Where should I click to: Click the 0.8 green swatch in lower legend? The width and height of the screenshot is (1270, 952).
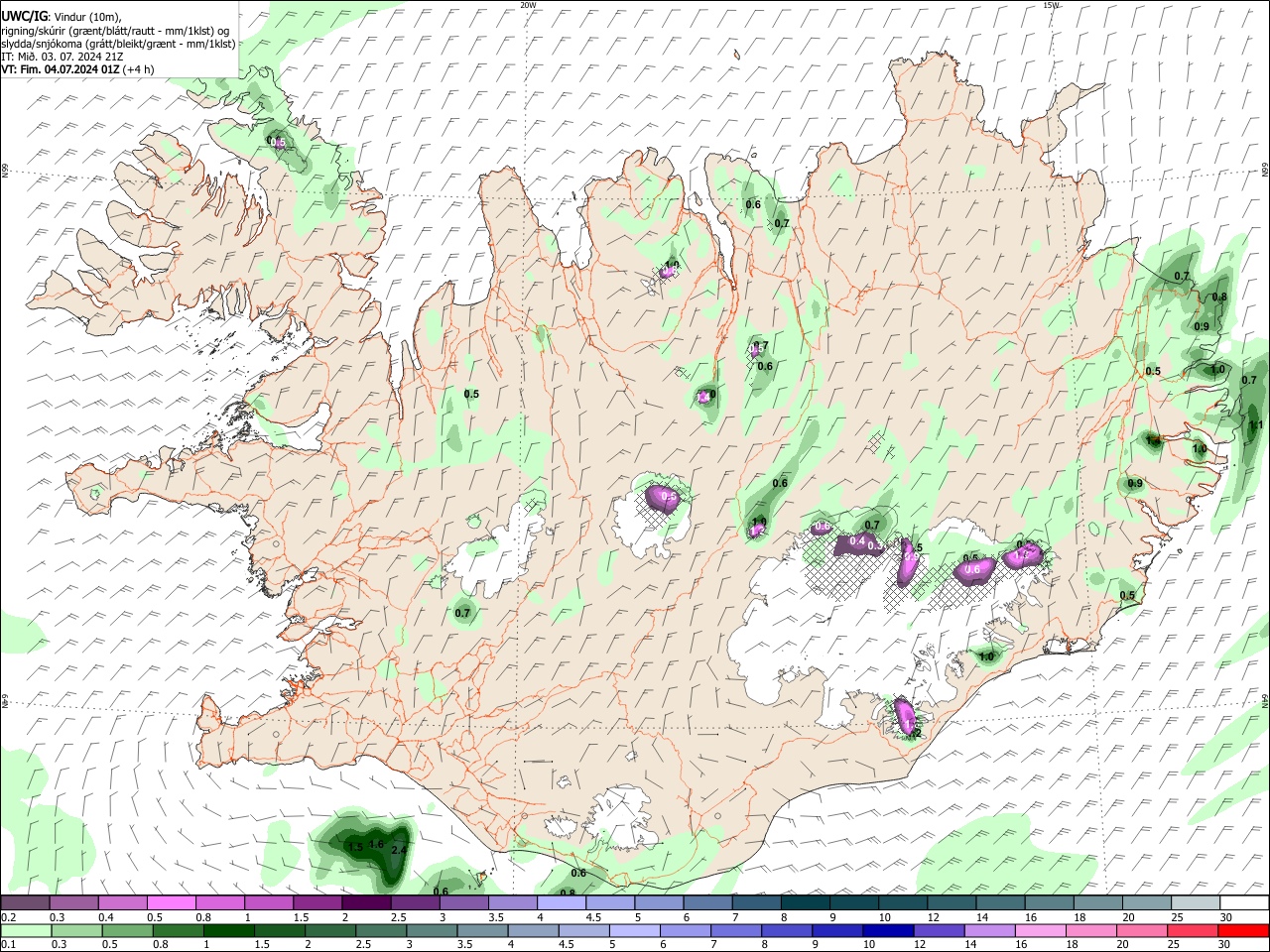(x=178, y=931)
